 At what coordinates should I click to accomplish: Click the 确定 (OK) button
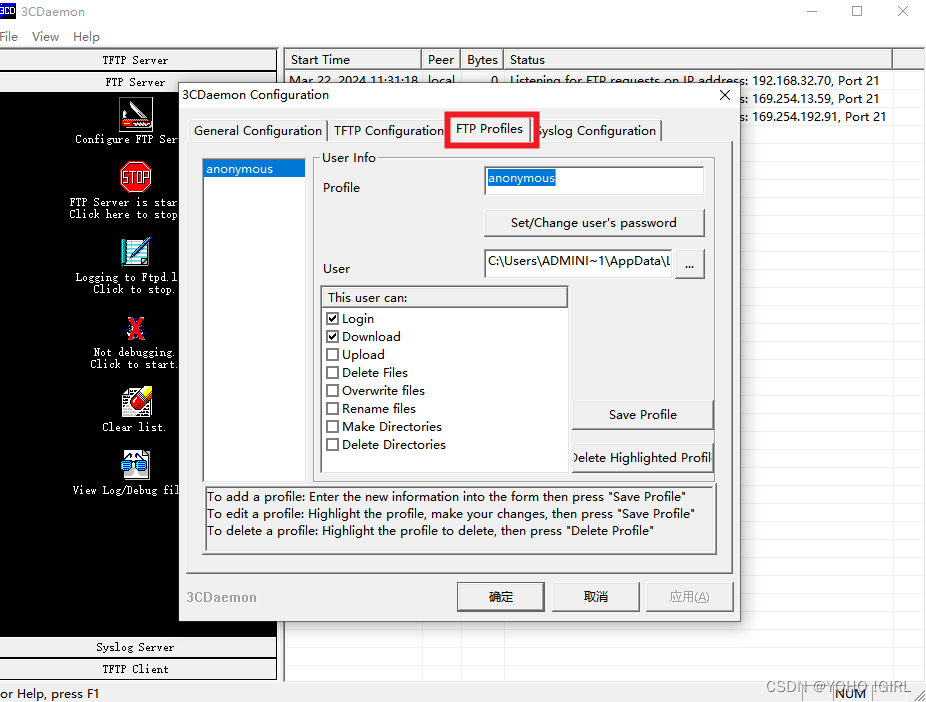click(501, 597)
